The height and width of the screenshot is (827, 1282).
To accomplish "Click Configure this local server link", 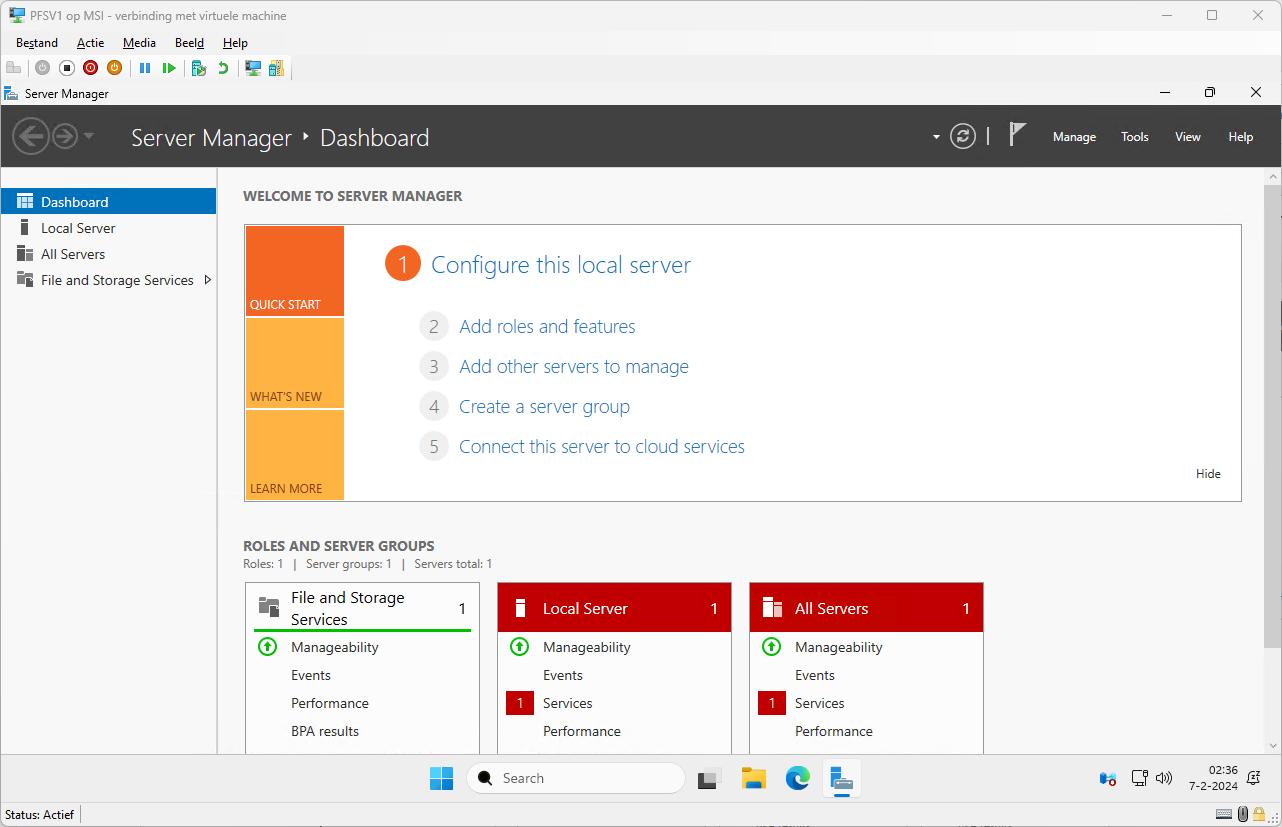I will pyautogui.click(x=561, y=265).
